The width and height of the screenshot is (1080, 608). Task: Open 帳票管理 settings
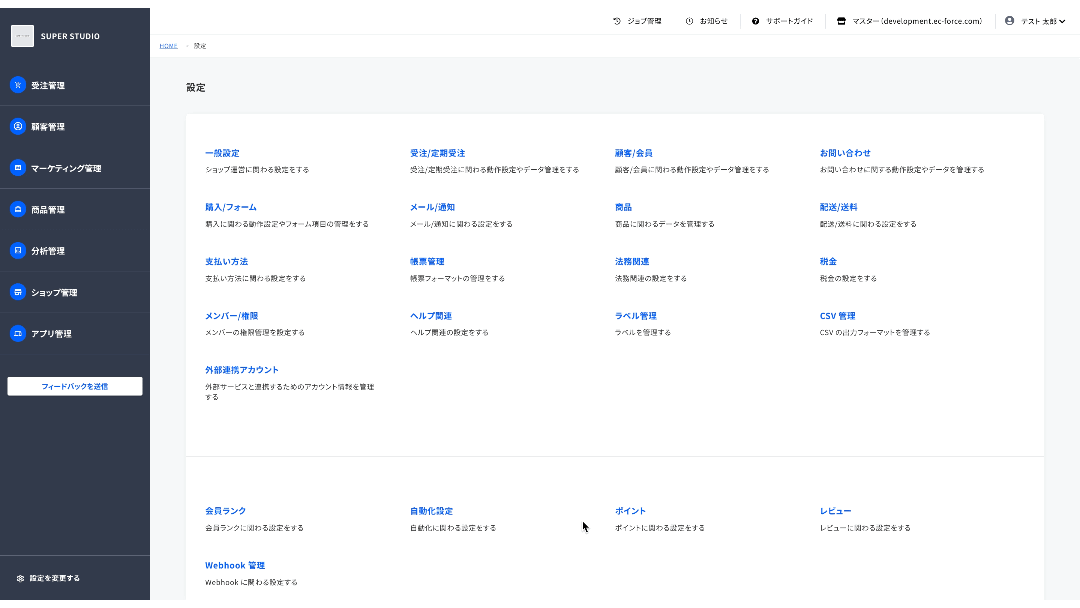427,262
